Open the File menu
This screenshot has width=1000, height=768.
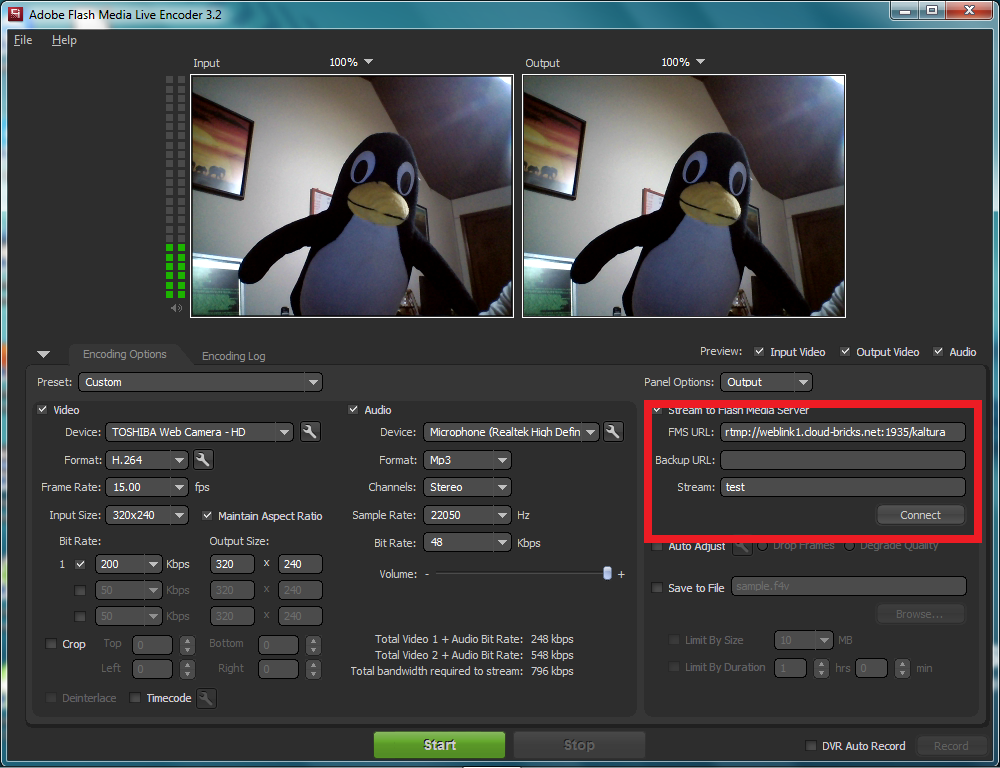[x=23, y=40]
